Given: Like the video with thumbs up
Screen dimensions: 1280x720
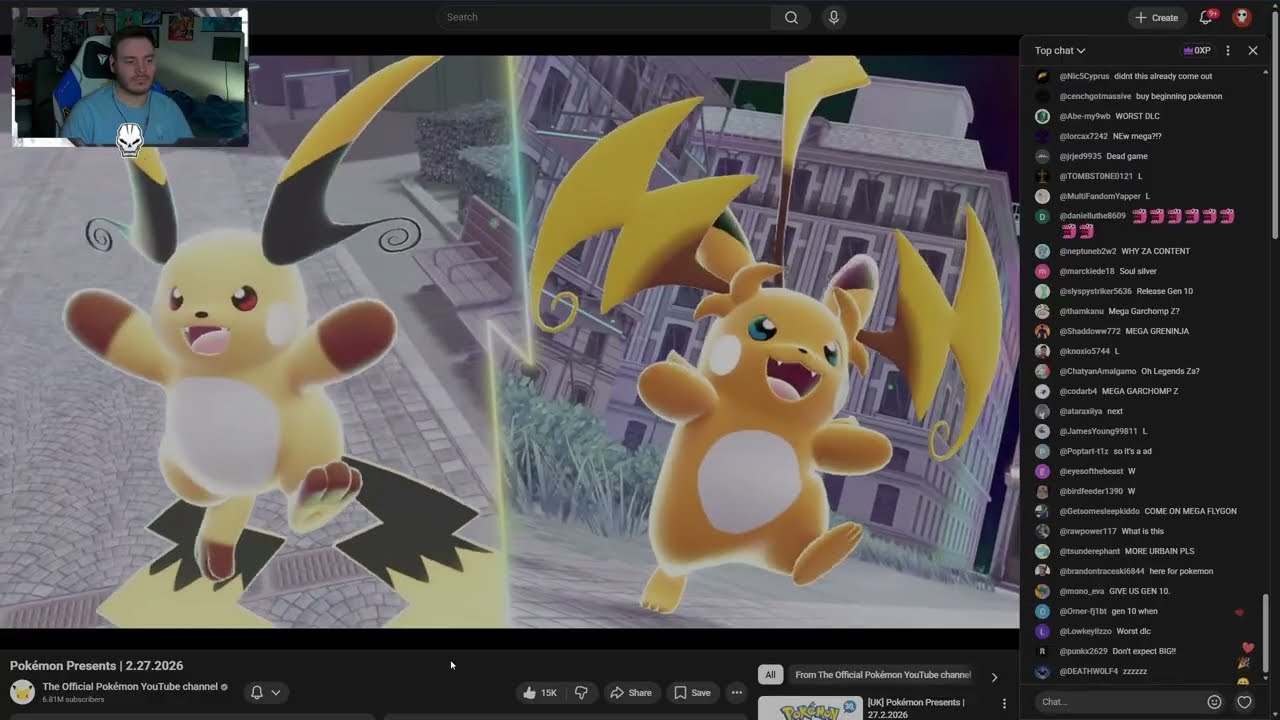Looking at the screenshot, I should coord(539,692).
